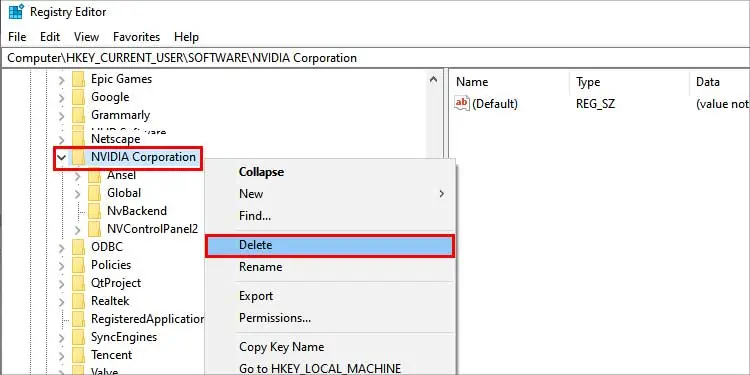Expand the Grammarly key

[61, 115]
